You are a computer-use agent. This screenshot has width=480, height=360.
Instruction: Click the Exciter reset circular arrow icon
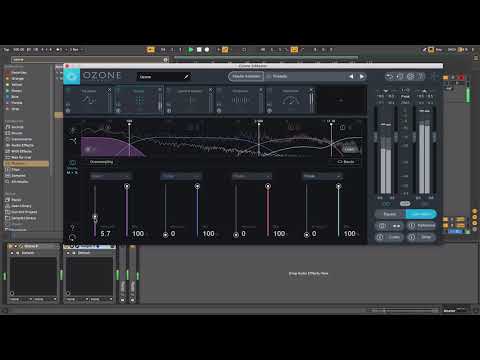[72, 237]
